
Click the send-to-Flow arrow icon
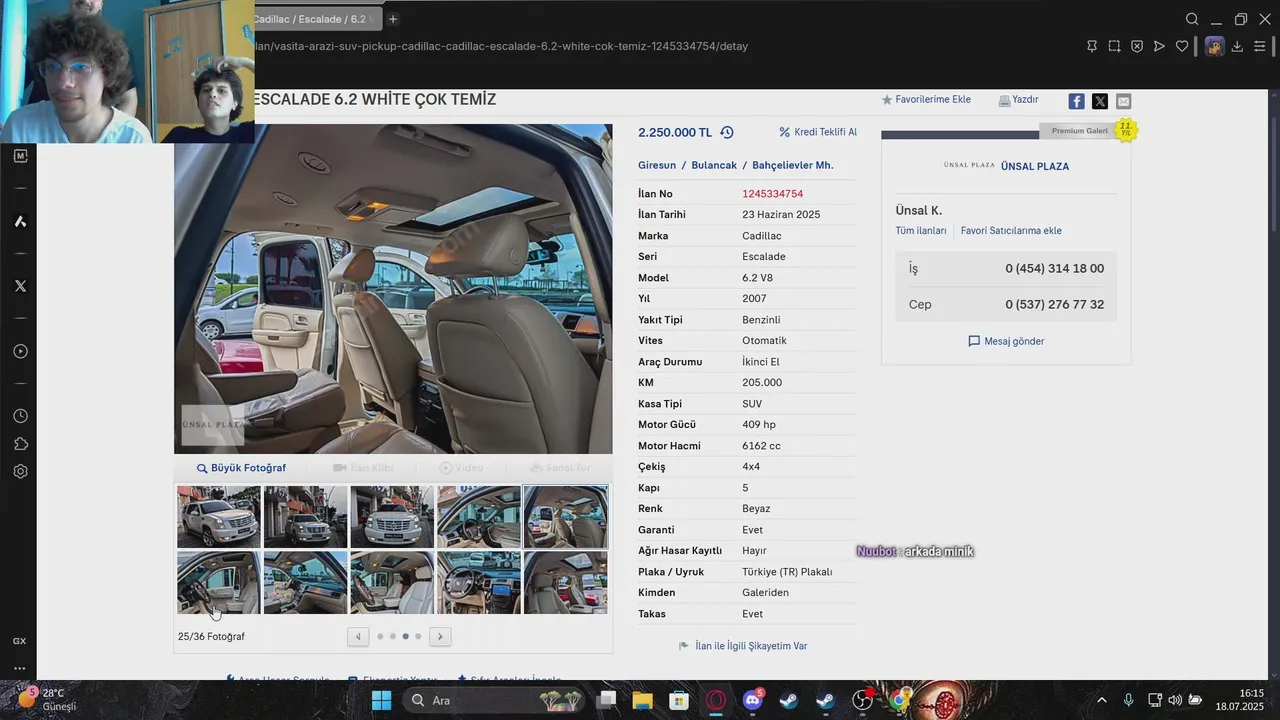pyautogui.click(x=1159, y=46)
